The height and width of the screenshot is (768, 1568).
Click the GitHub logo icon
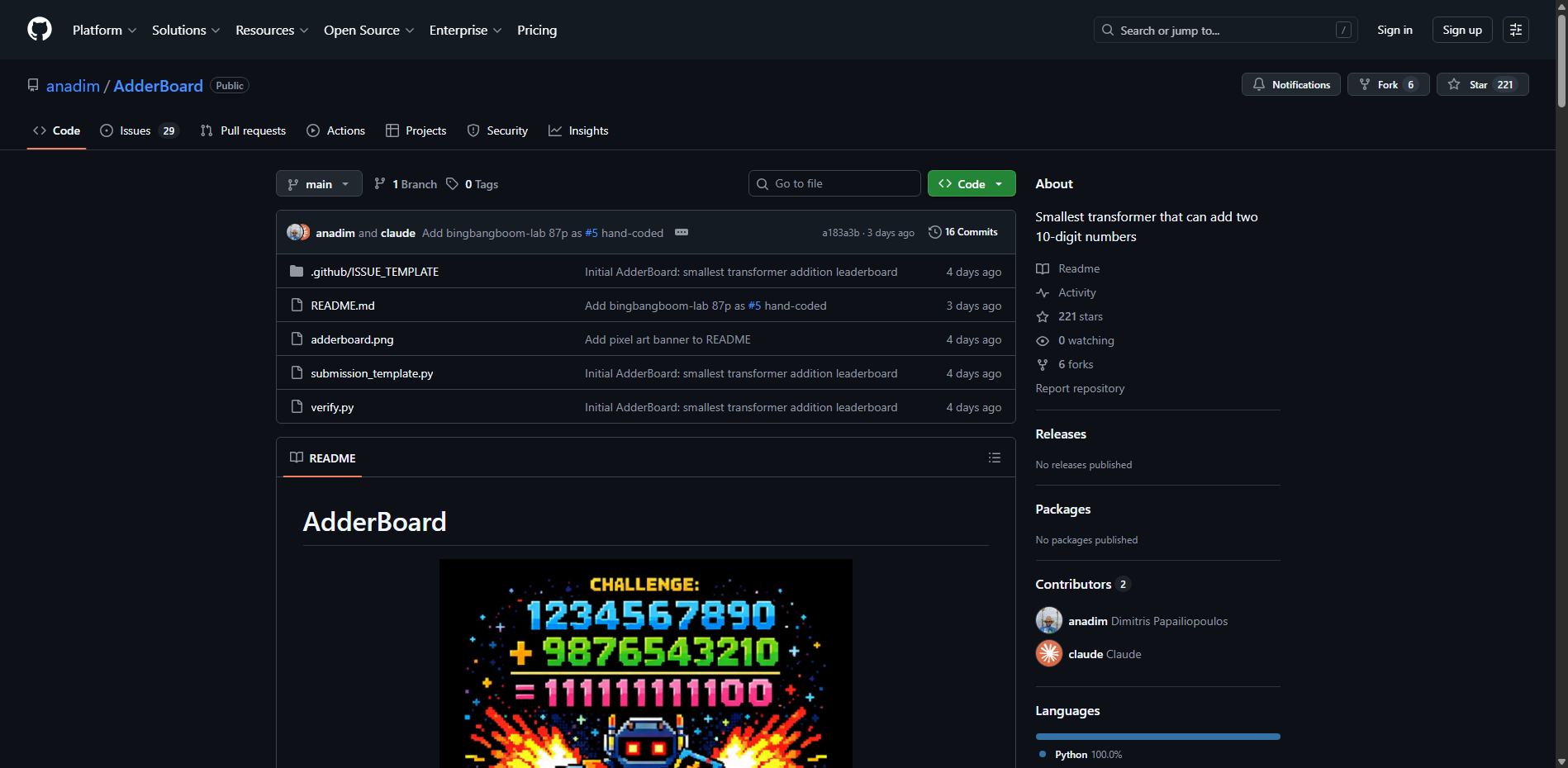tap(40, 30)
